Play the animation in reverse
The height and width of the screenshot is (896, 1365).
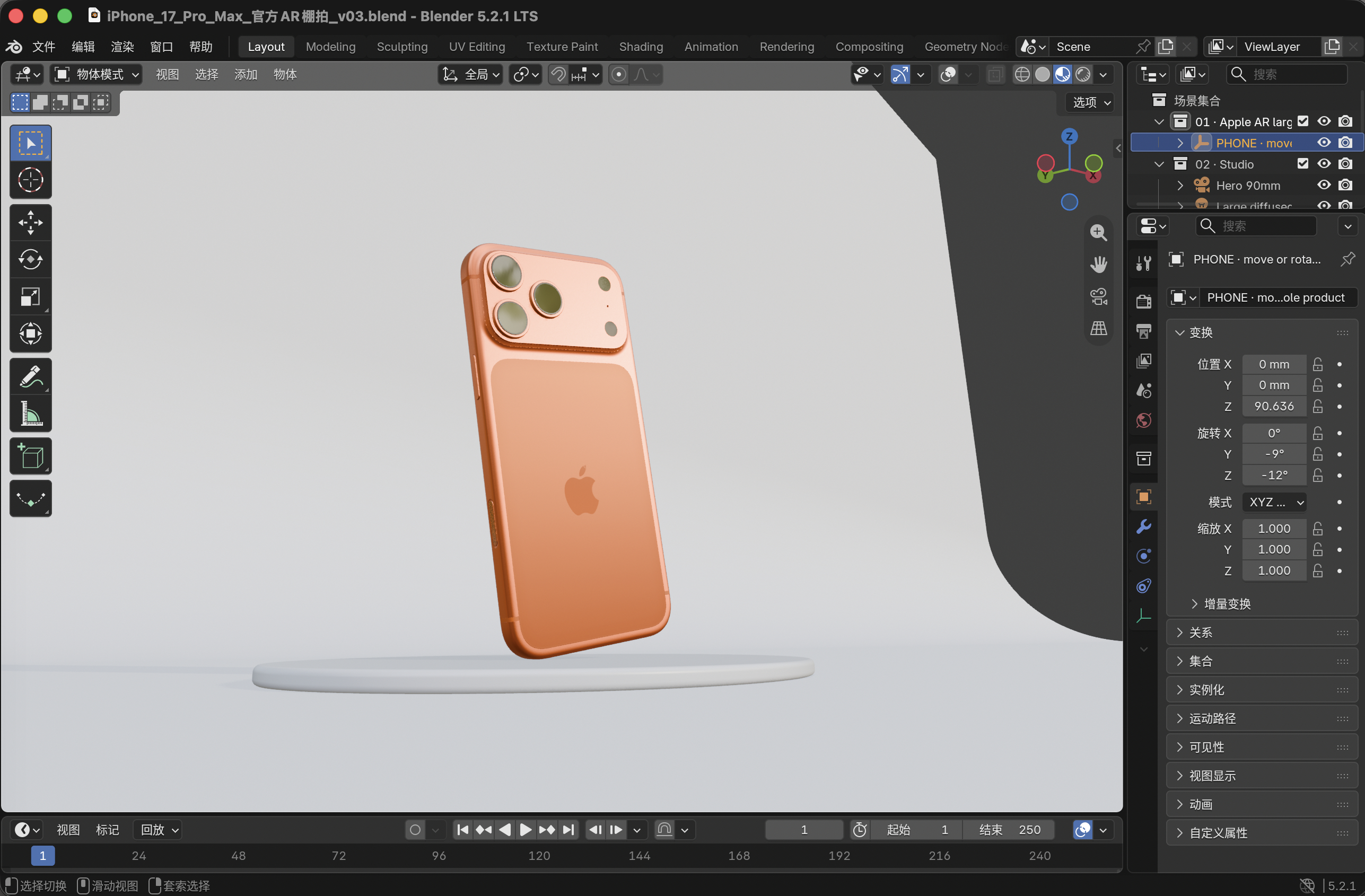click(x=505, y=830)
